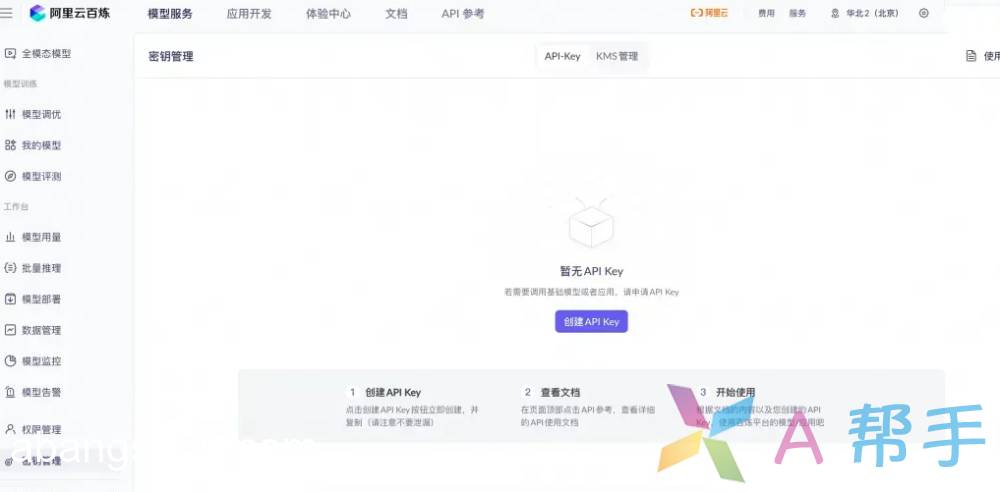Open 我的模型 in the sidebar
Screen dimensions: 1000x492
pos(40,145)
